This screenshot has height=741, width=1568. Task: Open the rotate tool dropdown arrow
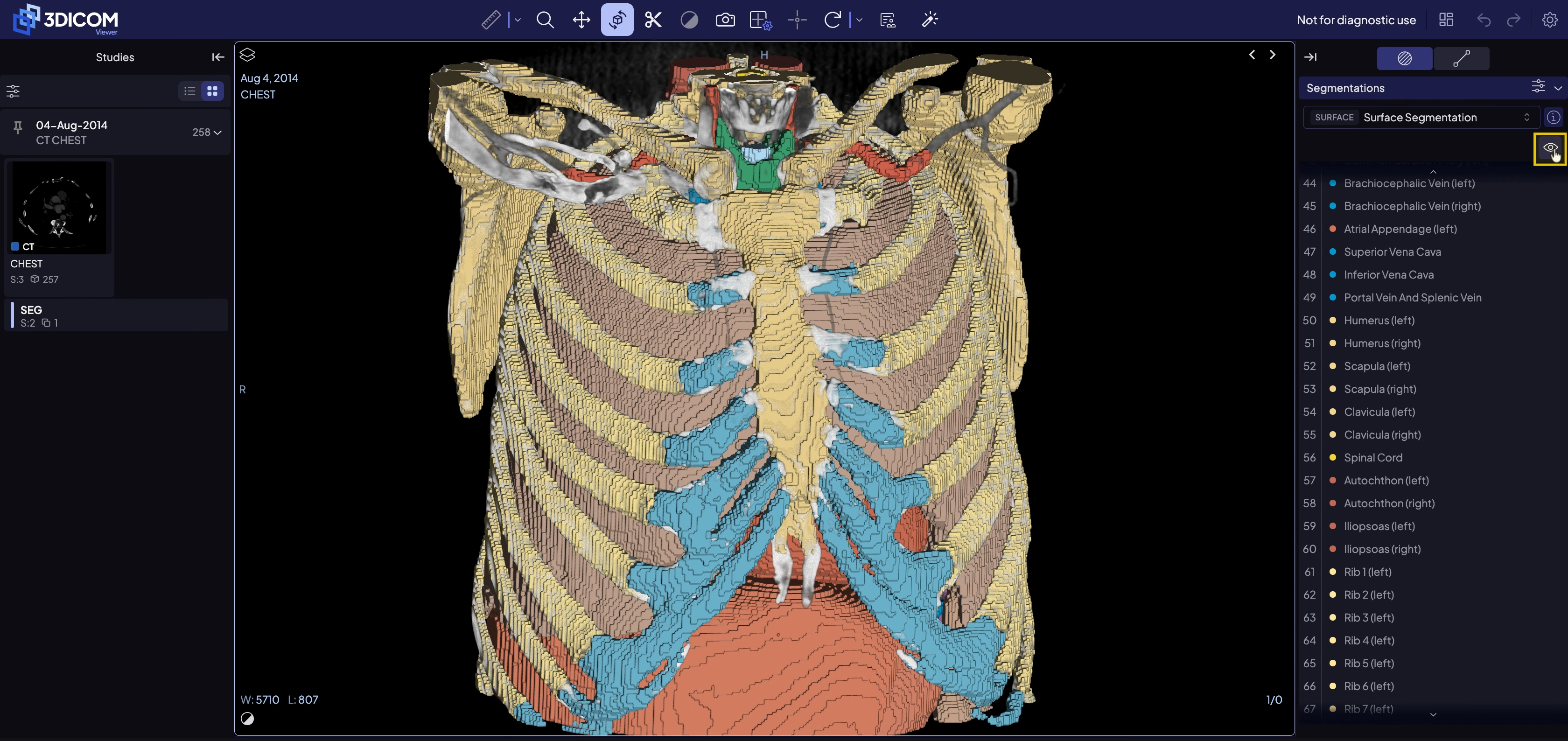point(859,20)
